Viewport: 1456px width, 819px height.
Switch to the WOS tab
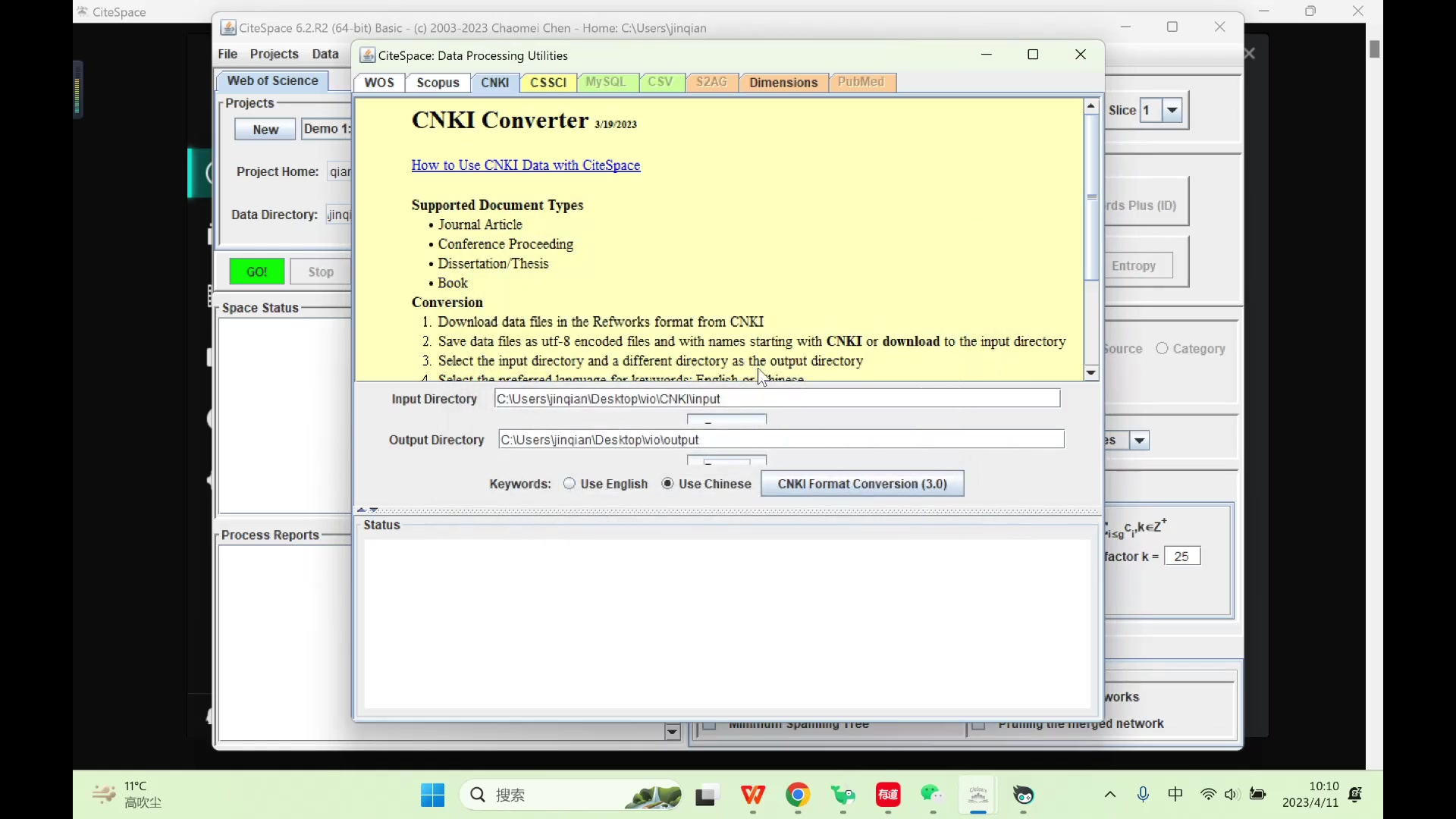tap(379, 83)
